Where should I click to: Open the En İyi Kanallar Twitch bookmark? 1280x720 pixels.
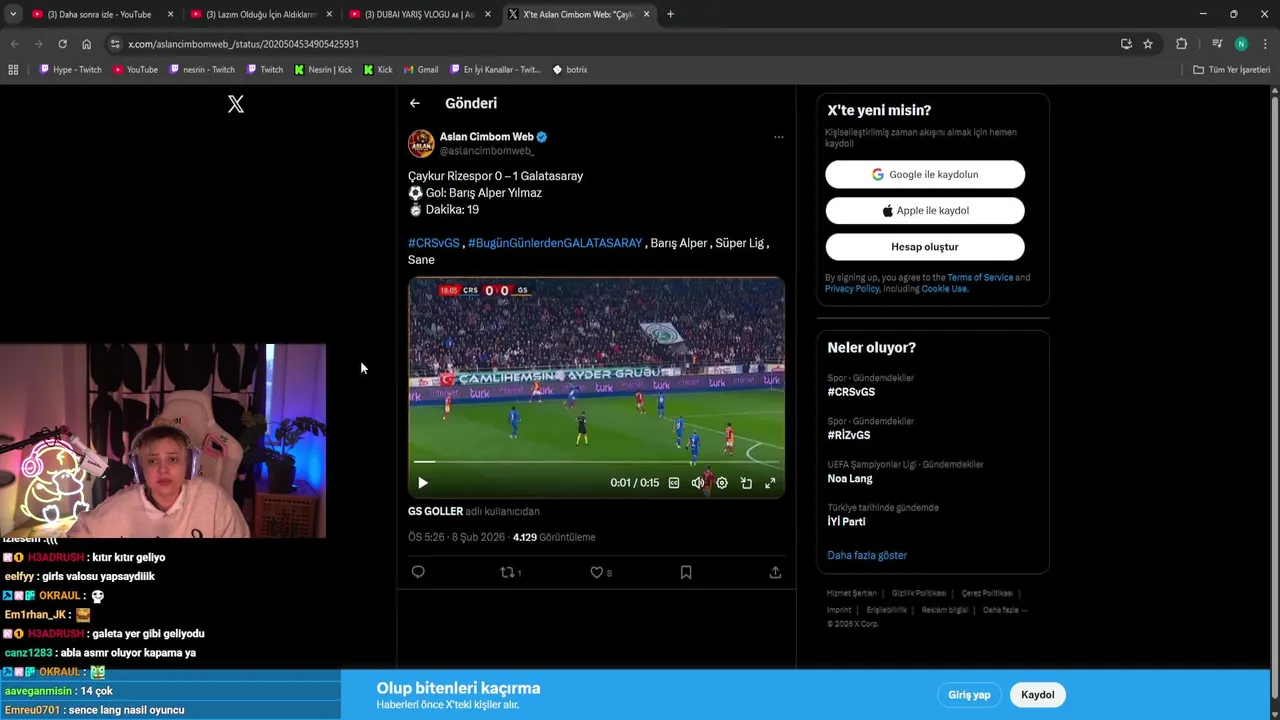[x=495, y=70]
